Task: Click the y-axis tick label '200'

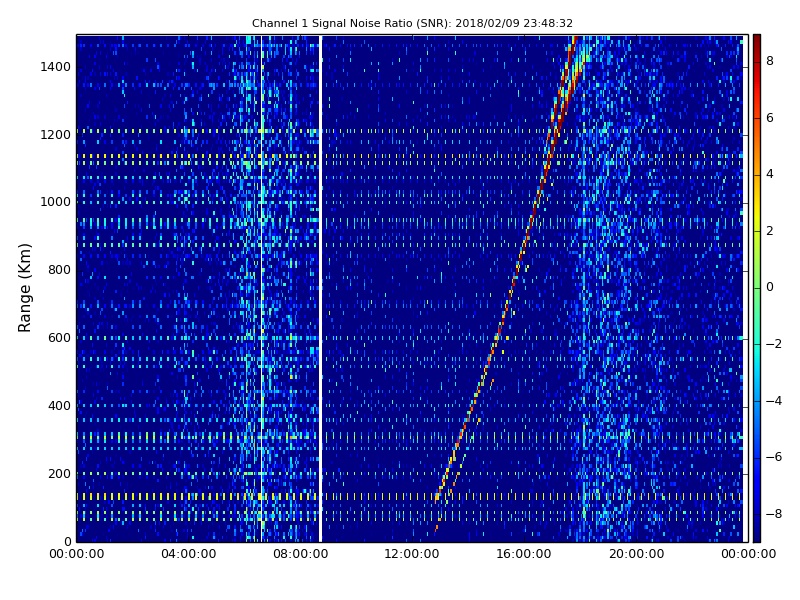Action: click(x=59, y=473)
